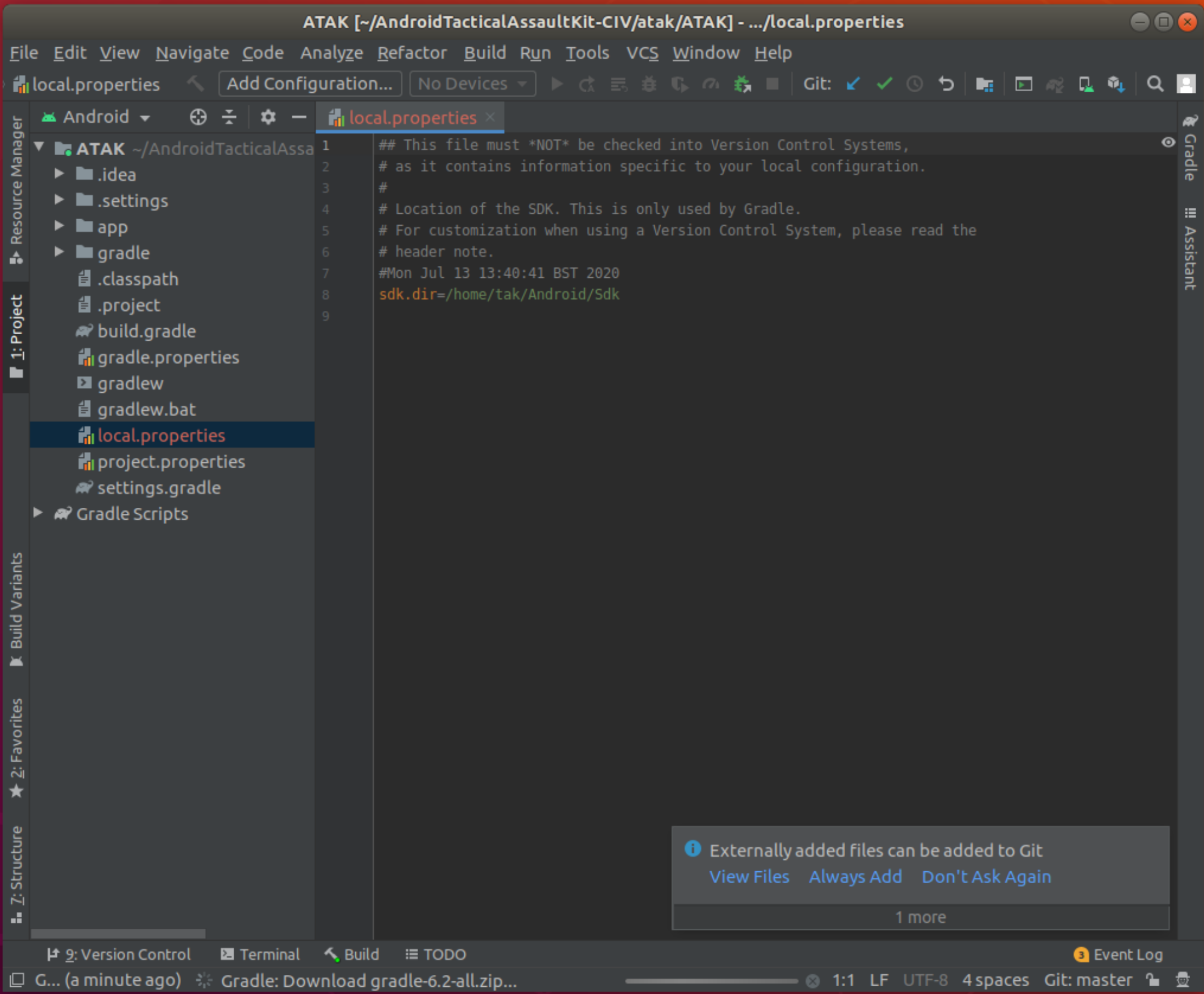Image resolution: width=1204 pixels, height=994 pixels.
Task: Open the VCS menu
Action: click(x=642, y=53)
